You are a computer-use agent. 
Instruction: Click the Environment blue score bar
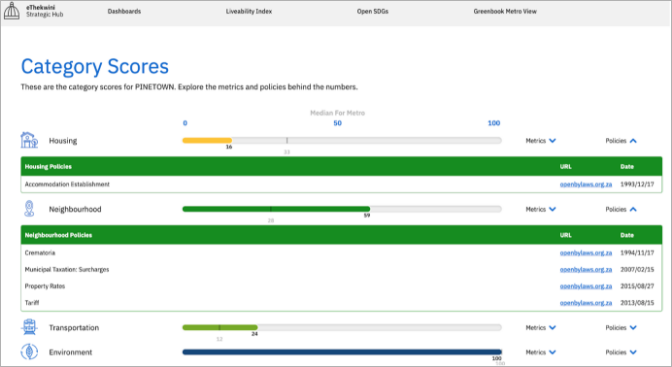pyautogui.click(x=342, y=352)
